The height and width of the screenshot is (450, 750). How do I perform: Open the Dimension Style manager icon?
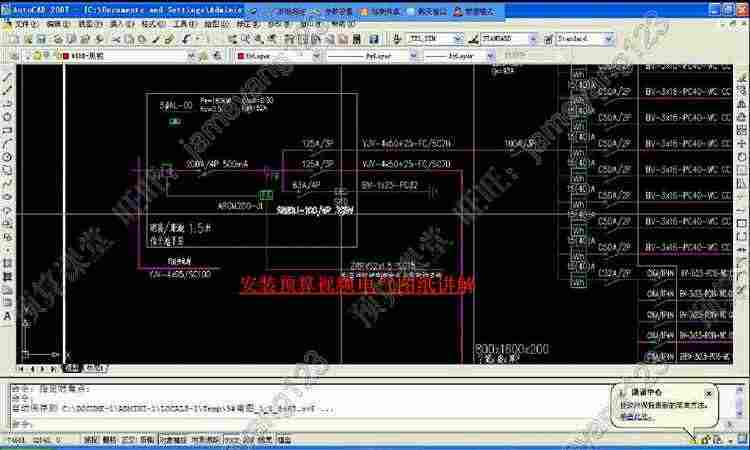click(x=474, y=39)
